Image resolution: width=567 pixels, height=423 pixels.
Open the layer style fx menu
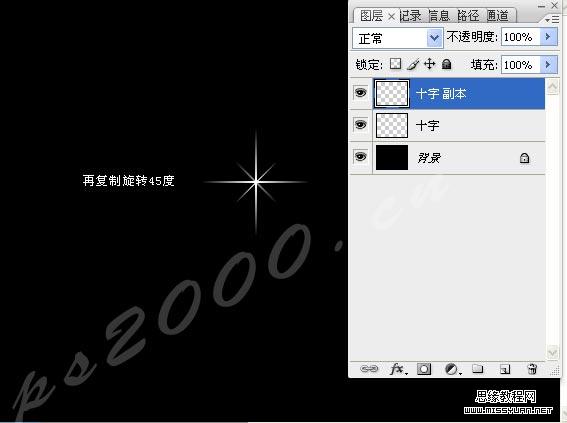coord(398,369)
